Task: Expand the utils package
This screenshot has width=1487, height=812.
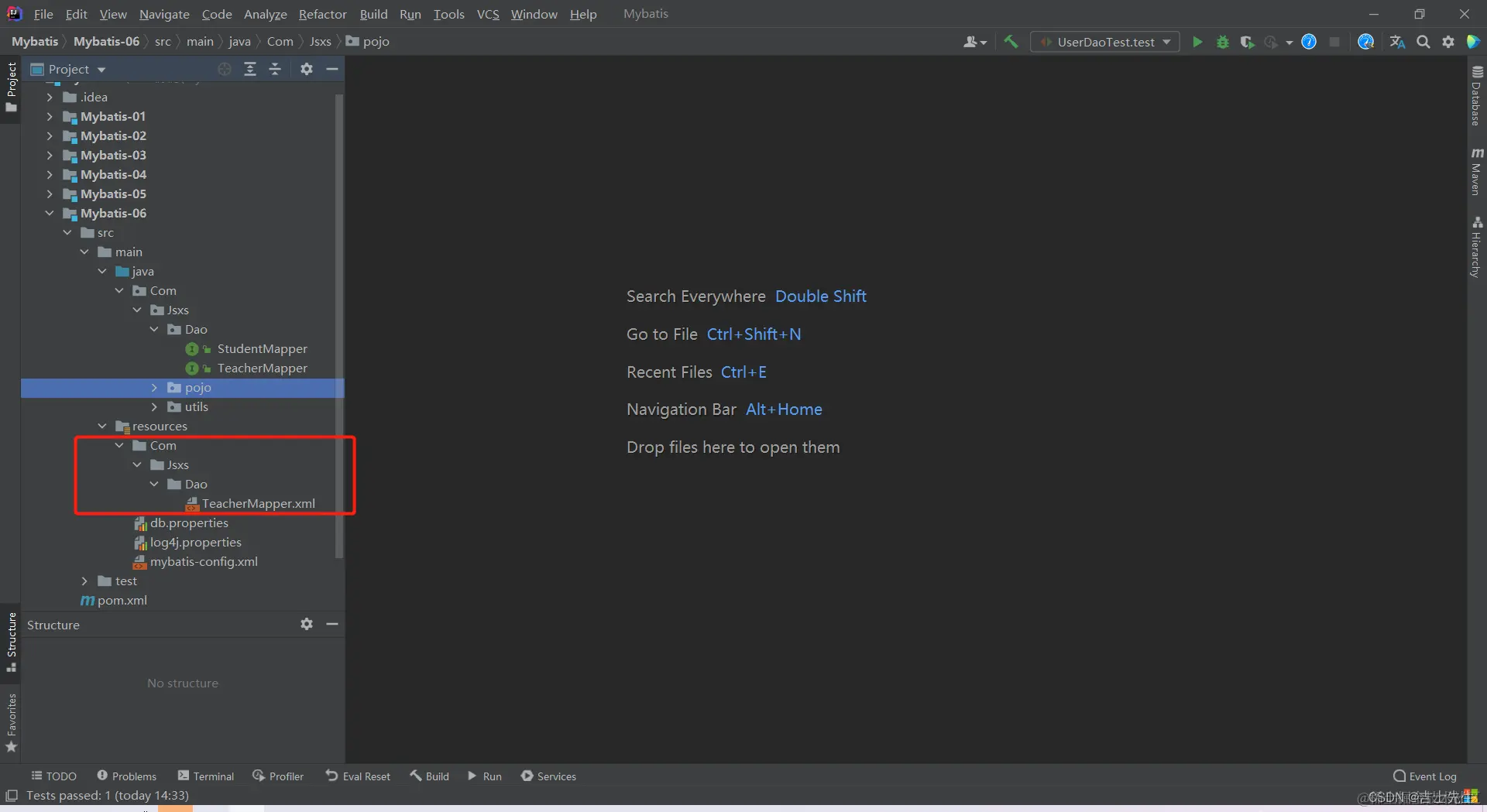Action: click(x=154, y=406)
